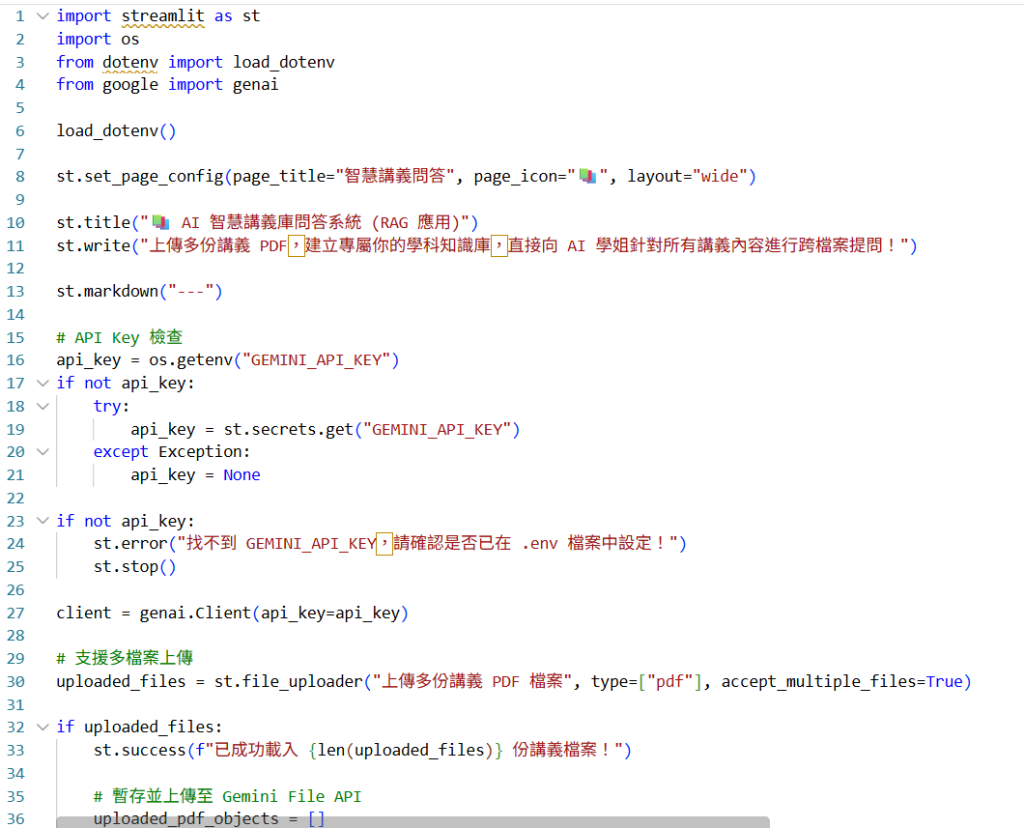Click the horizontal scrollbar at the bottom
The image size is (1024, 828).
413,822
